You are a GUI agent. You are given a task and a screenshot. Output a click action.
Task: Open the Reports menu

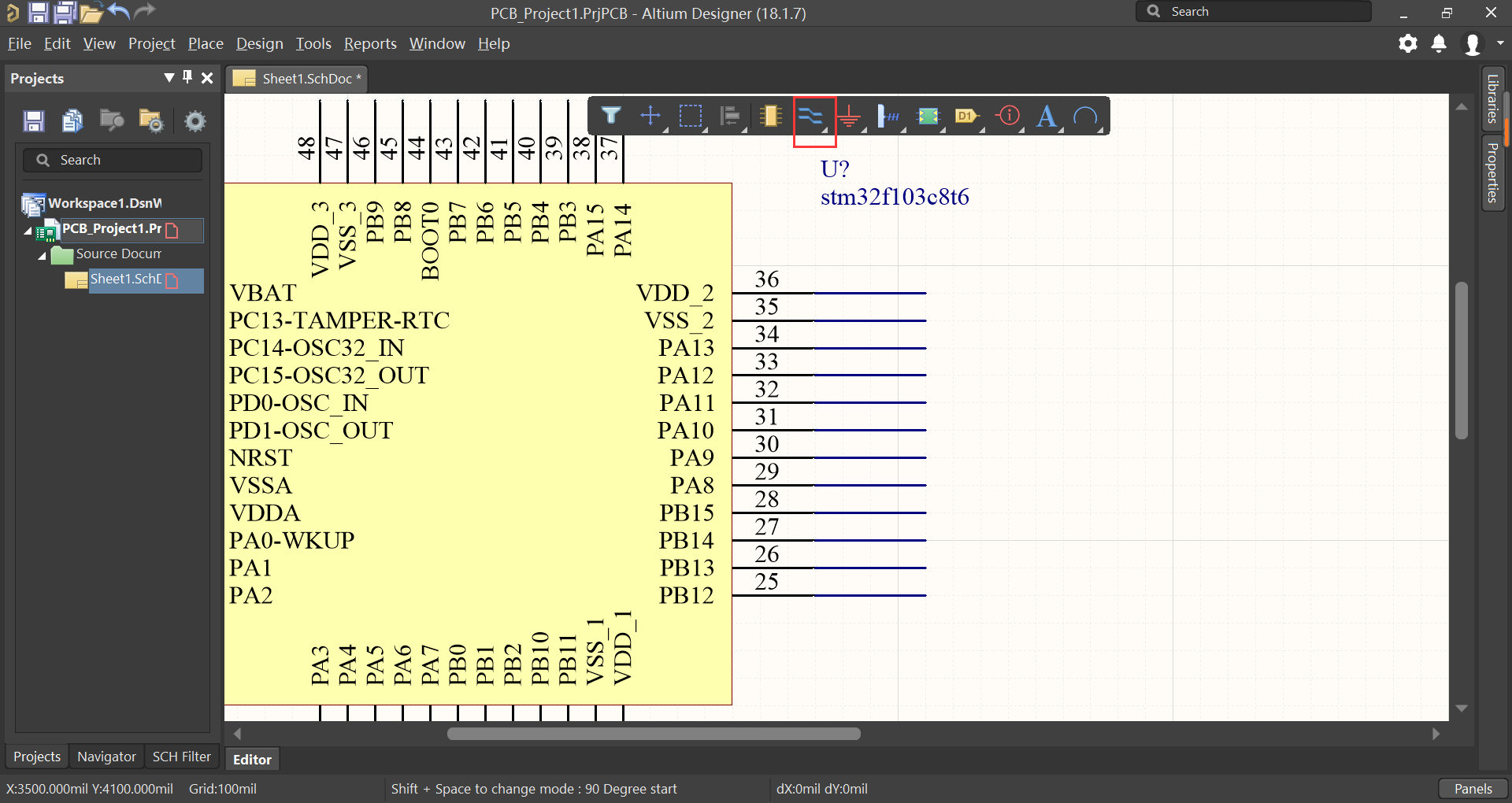[x=370, y=43]
